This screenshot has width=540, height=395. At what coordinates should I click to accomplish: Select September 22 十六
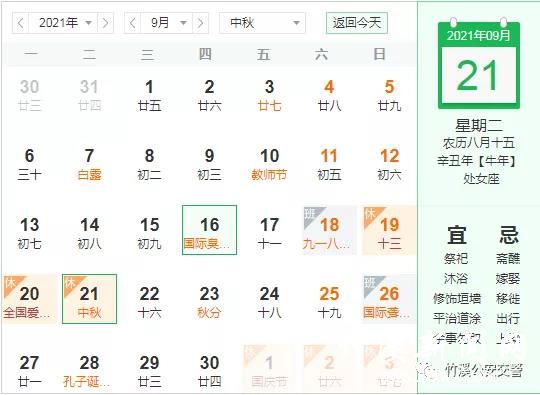click(149, 302)
